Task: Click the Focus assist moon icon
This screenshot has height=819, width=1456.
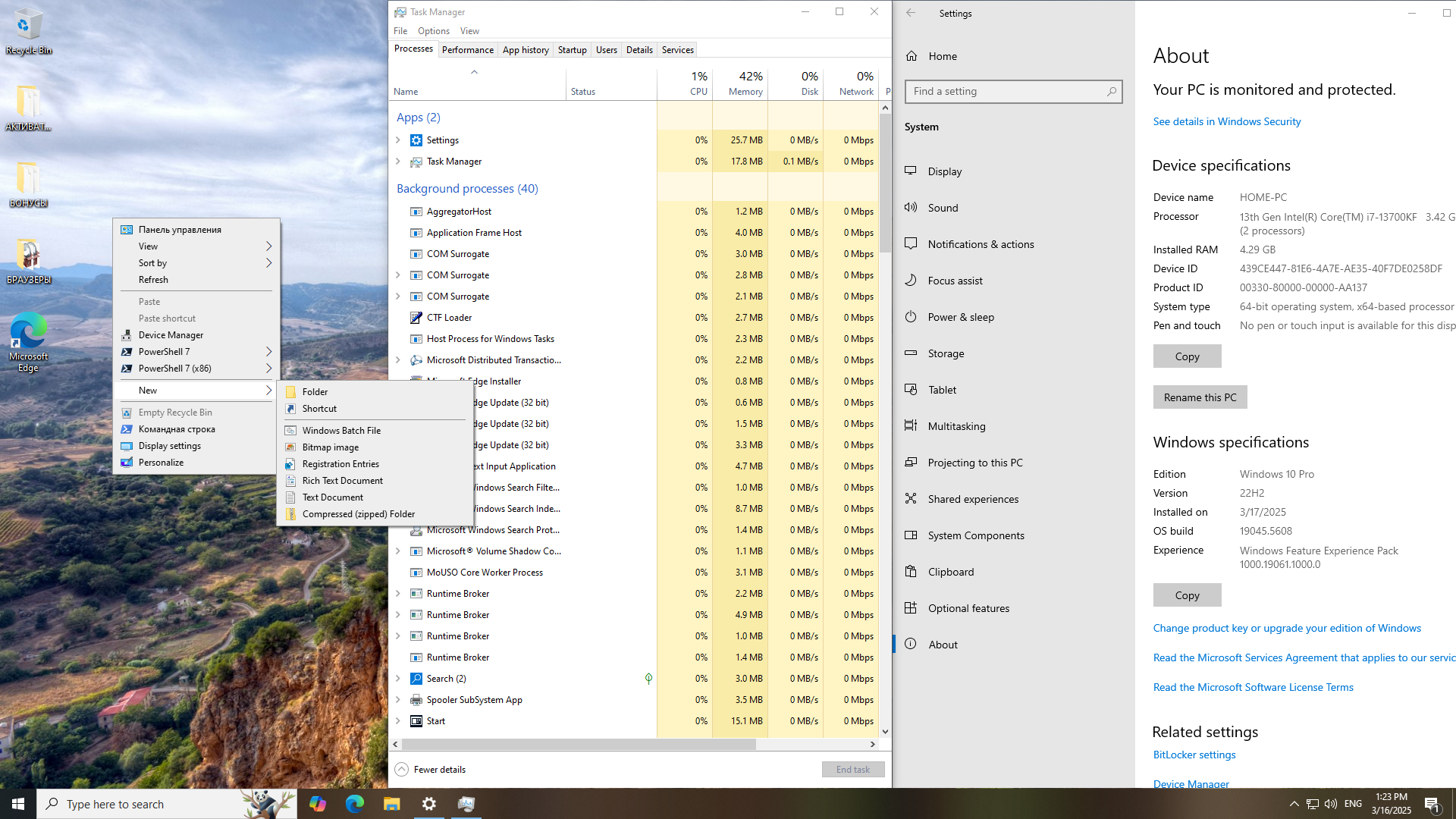Action: [x=911, y=281]
